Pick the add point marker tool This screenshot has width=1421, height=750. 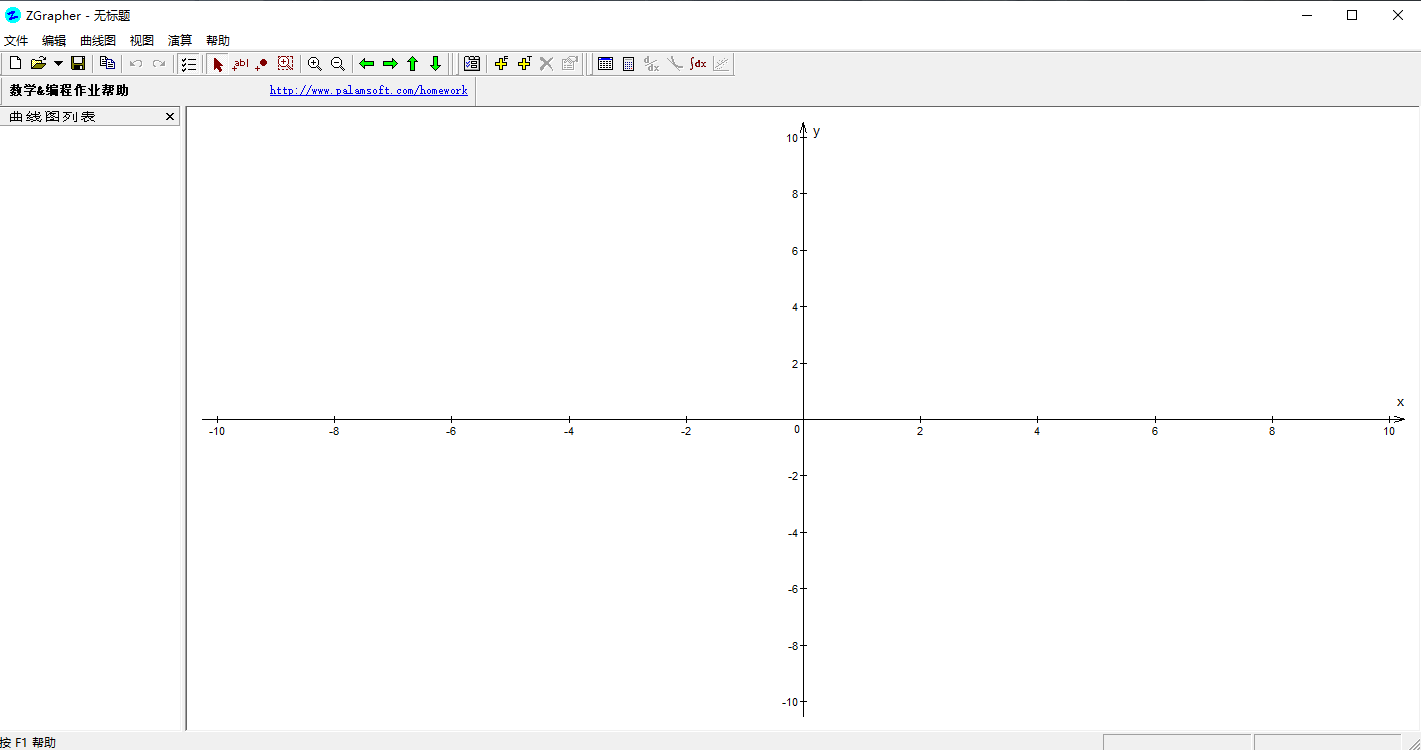[262, 64]
